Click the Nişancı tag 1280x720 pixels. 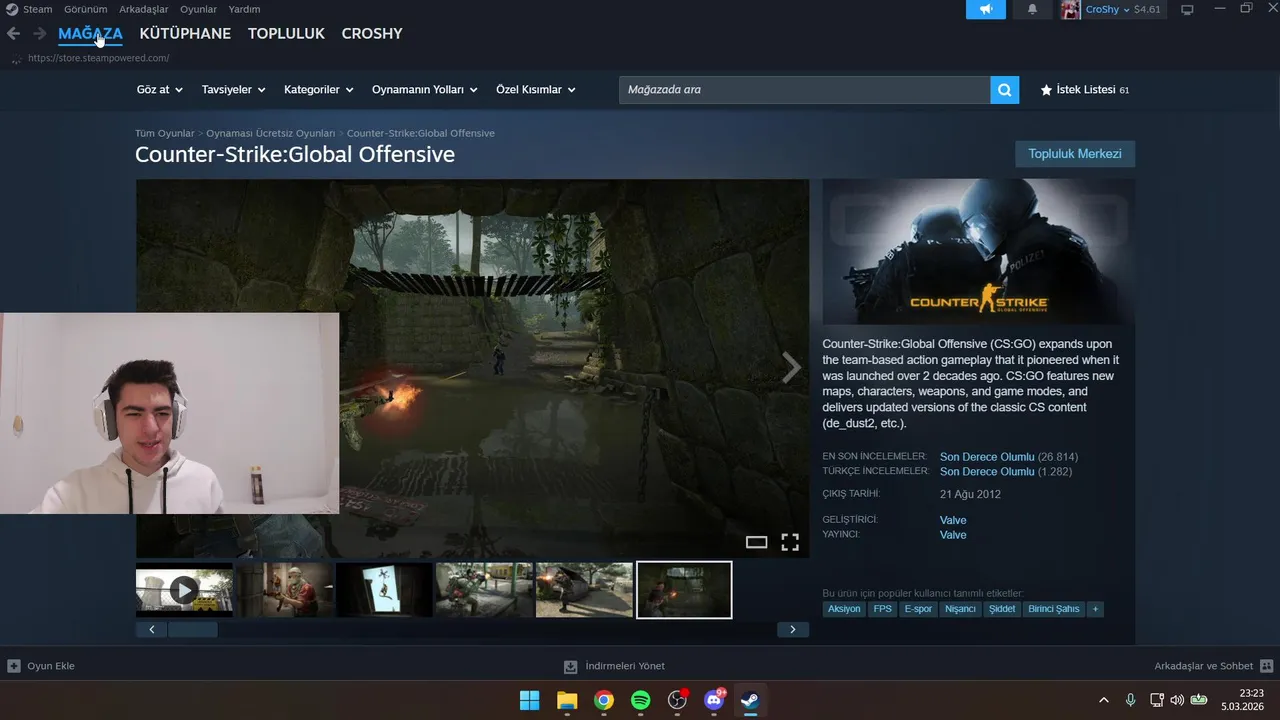[x=960, y=609]
